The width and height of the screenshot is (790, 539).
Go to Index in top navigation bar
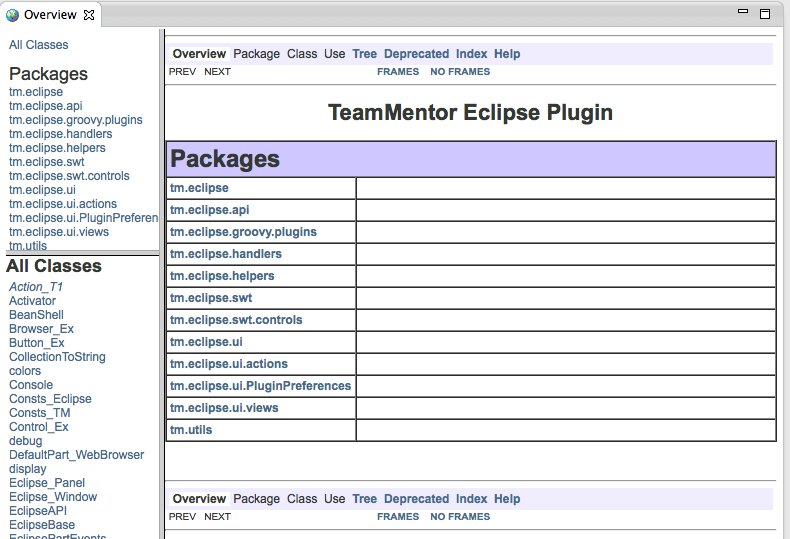tap(471, 54)
